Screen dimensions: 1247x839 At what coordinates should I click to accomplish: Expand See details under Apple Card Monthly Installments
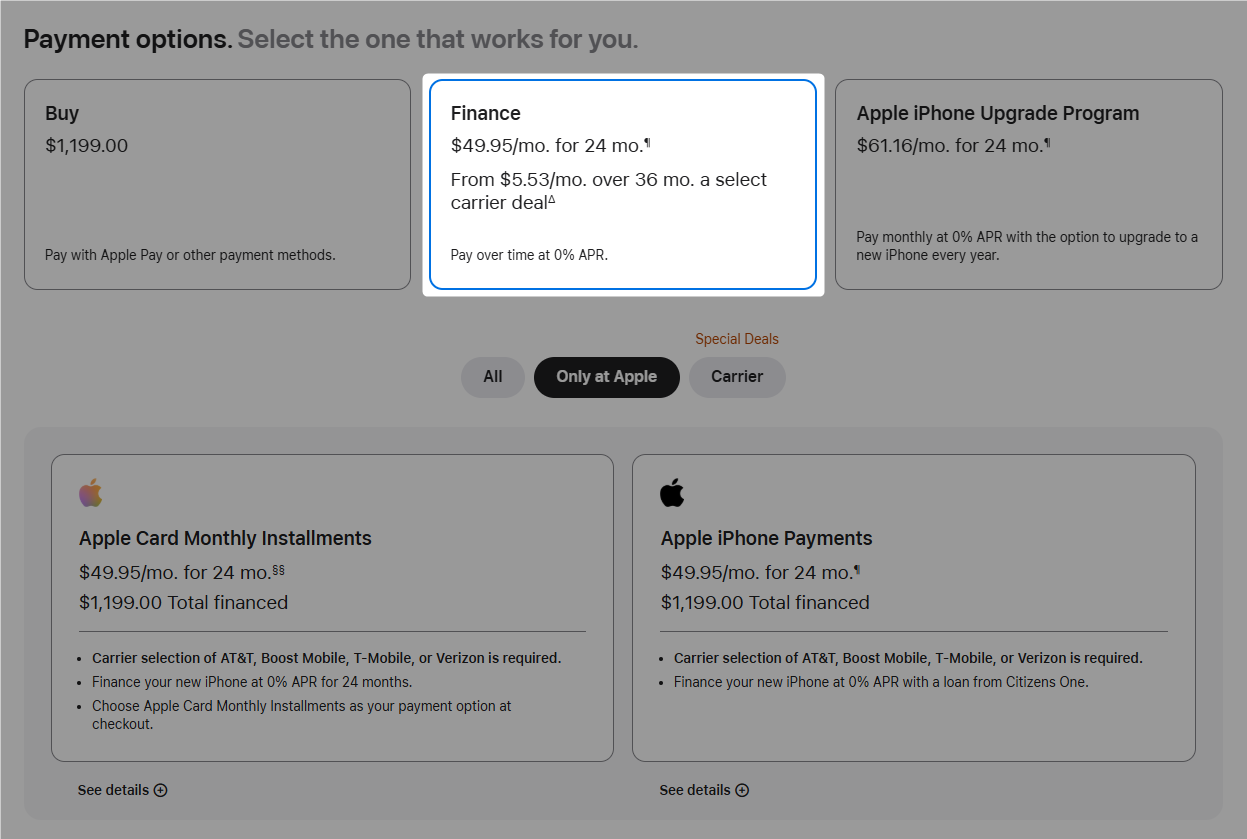click(112, 790)
